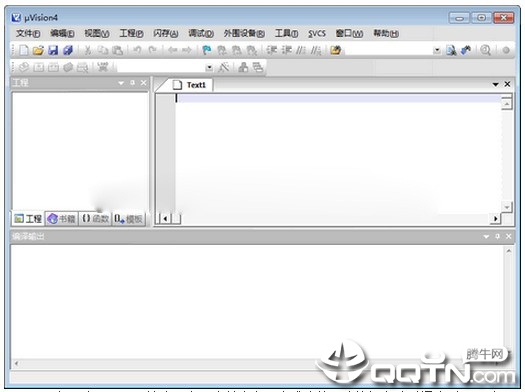Click the Find magnifier icon in toolbar

(485, 50)
